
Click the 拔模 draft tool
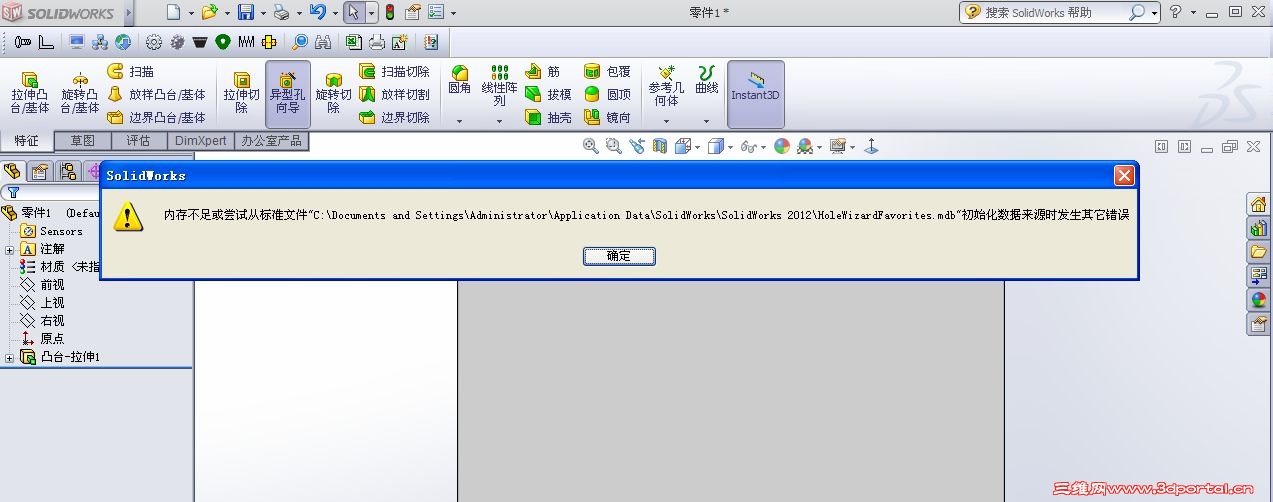tap(548, 94)
